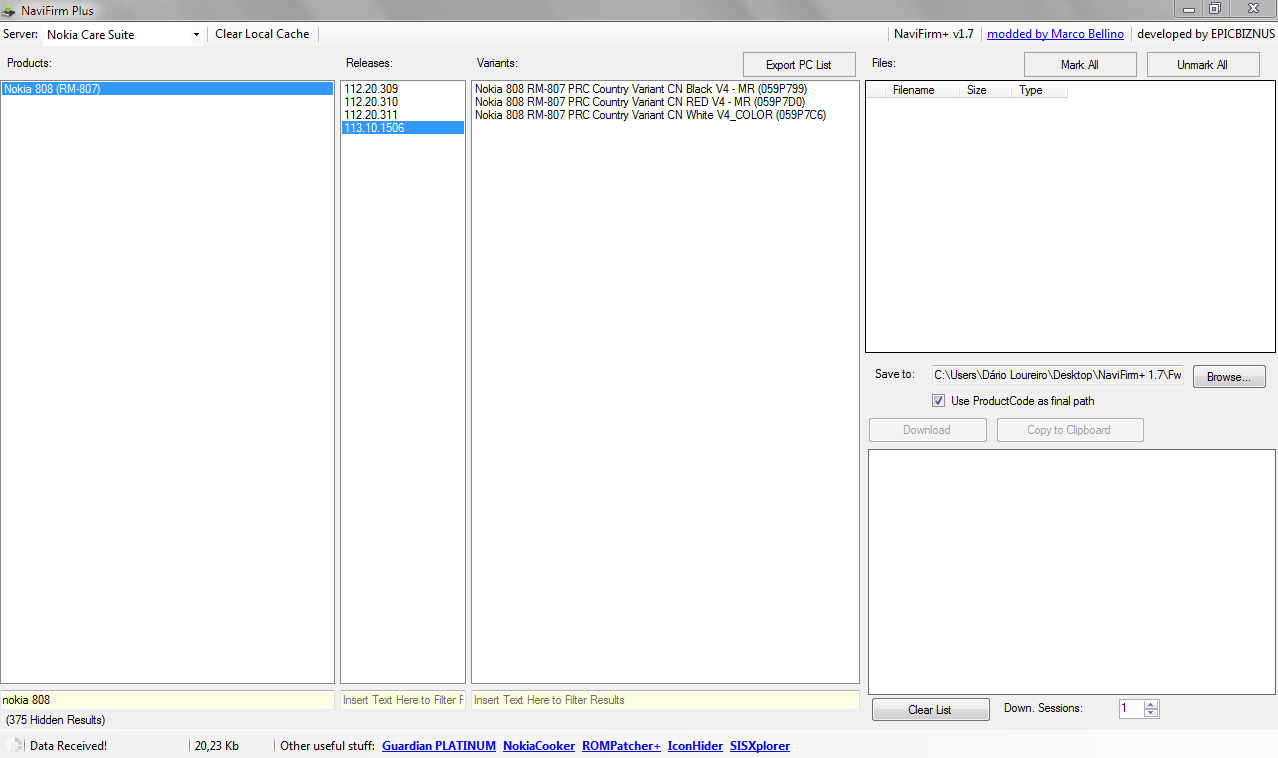Click the Unmark All button
This screenshot has height=758, width=1278.
point(1202,65)
